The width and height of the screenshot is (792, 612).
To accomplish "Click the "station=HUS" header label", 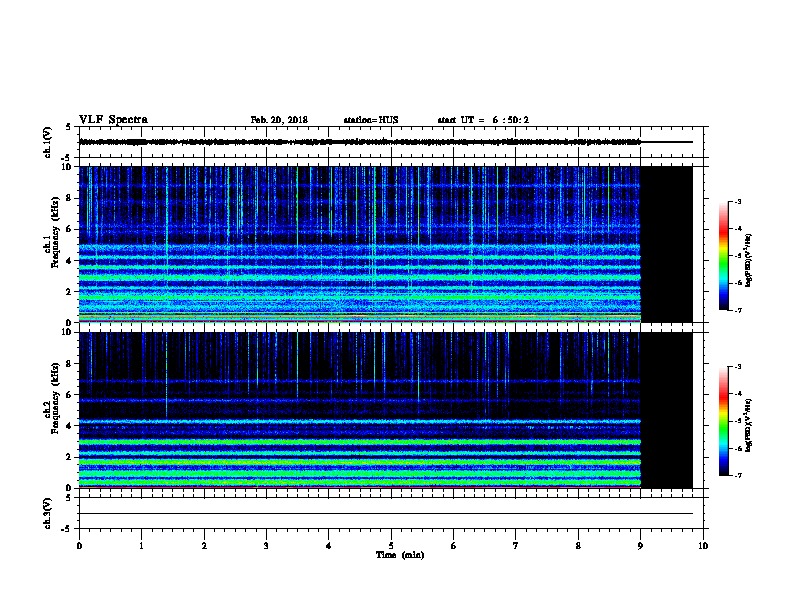I will (x=371, y=120).
